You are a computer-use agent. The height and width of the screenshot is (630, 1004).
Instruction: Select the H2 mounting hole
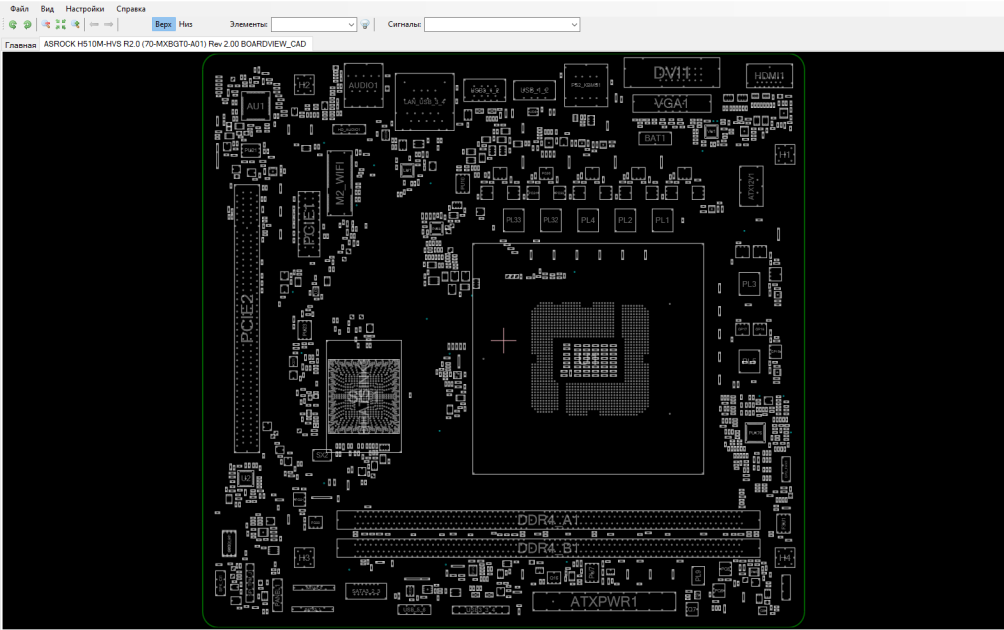(x=304, y=85)
